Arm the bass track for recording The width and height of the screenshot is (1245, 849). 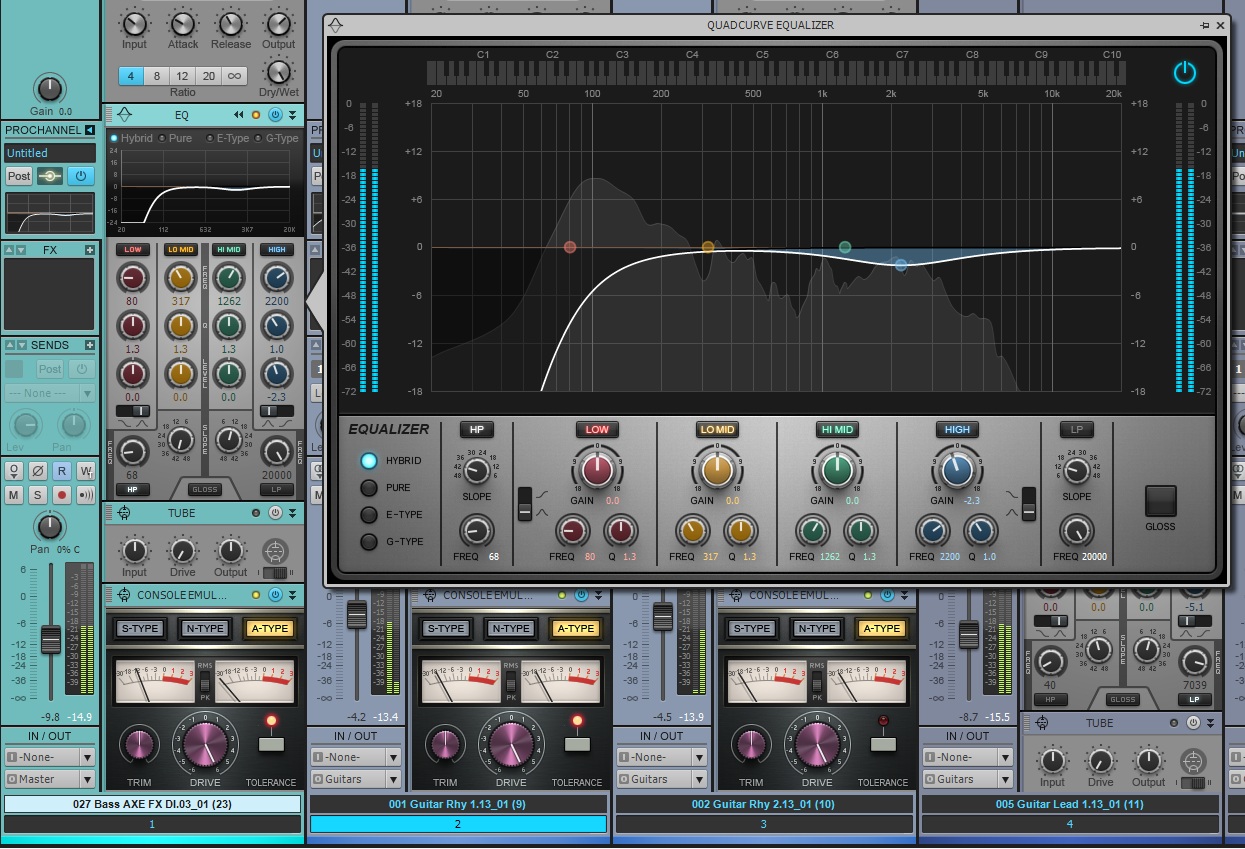62,495
